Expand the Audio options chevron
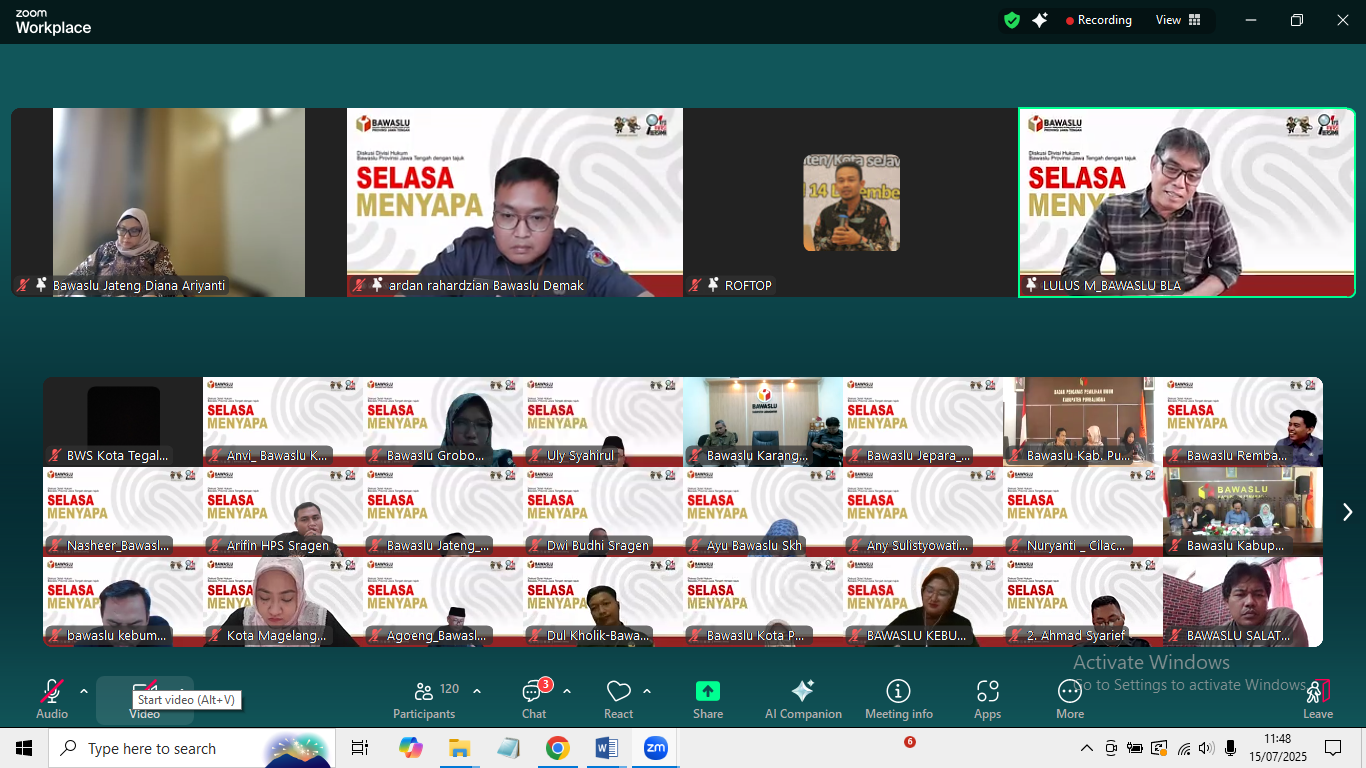The image size is (1366, 768). click(82, 690)
